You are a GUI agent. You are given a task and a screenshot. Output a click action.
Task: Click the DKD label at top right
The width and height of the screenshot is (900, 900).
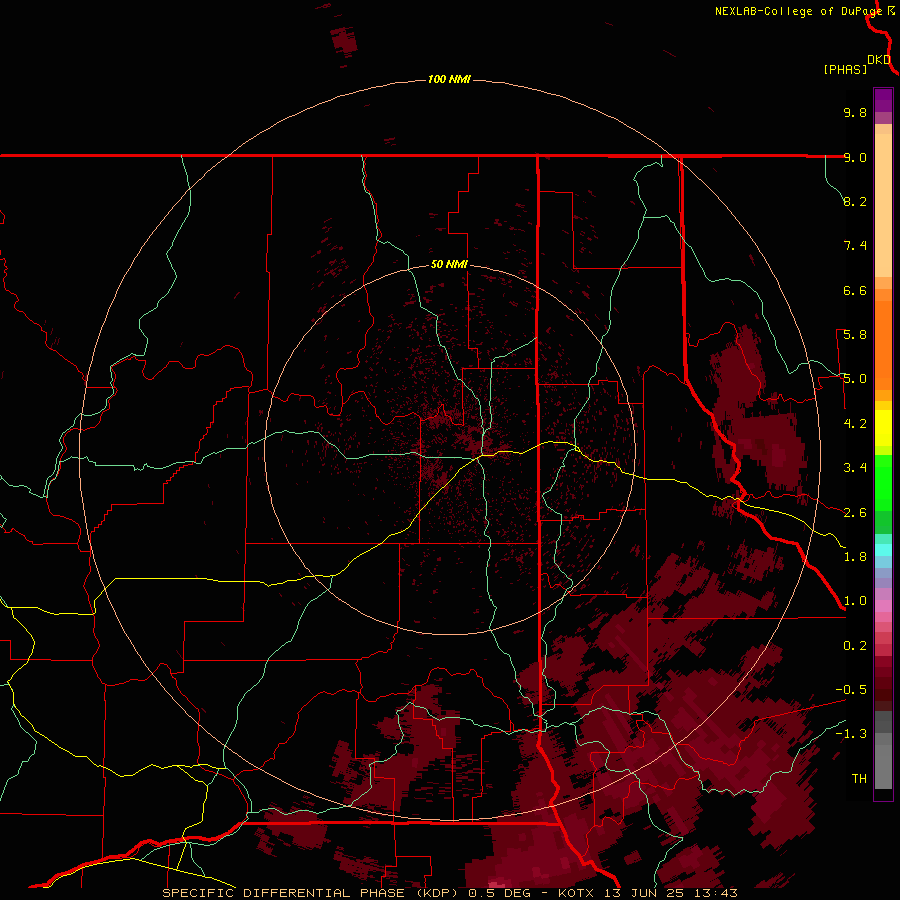(879, 60)
